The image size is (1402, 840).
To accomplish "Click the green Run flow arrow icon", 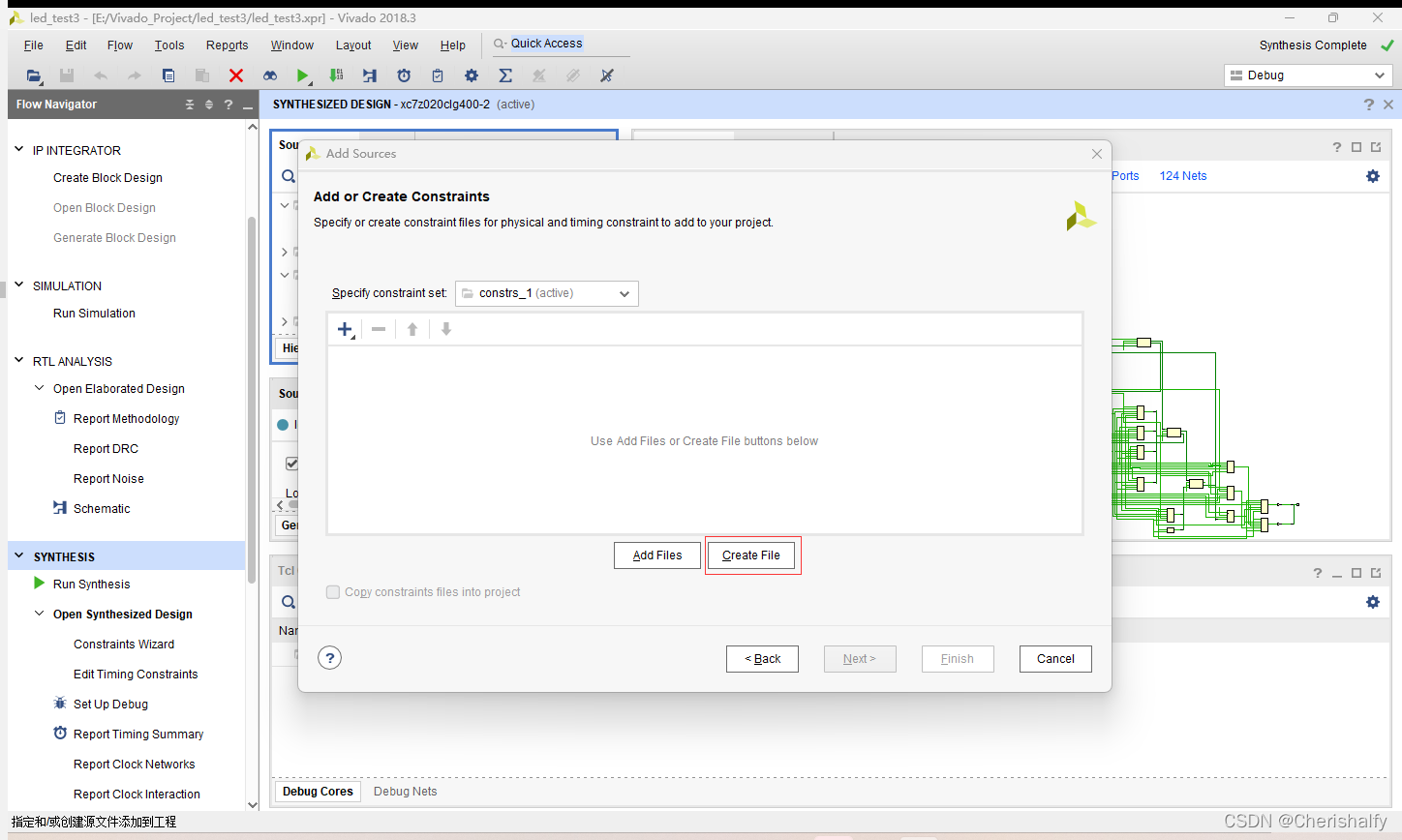I will click(x=302, y=75).
